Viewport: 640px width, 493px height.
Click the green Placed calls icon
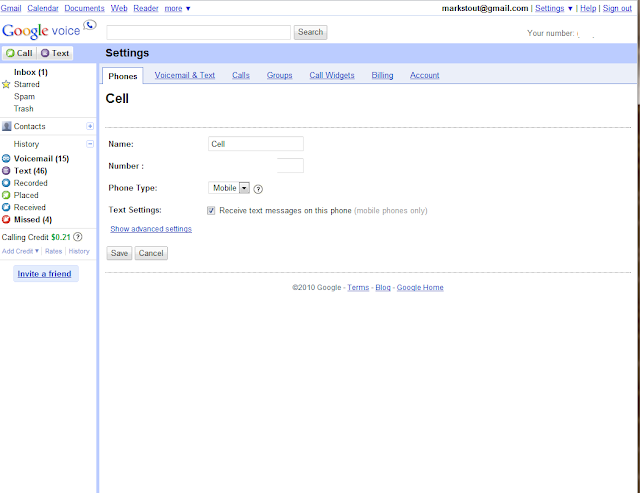[6, 195]
